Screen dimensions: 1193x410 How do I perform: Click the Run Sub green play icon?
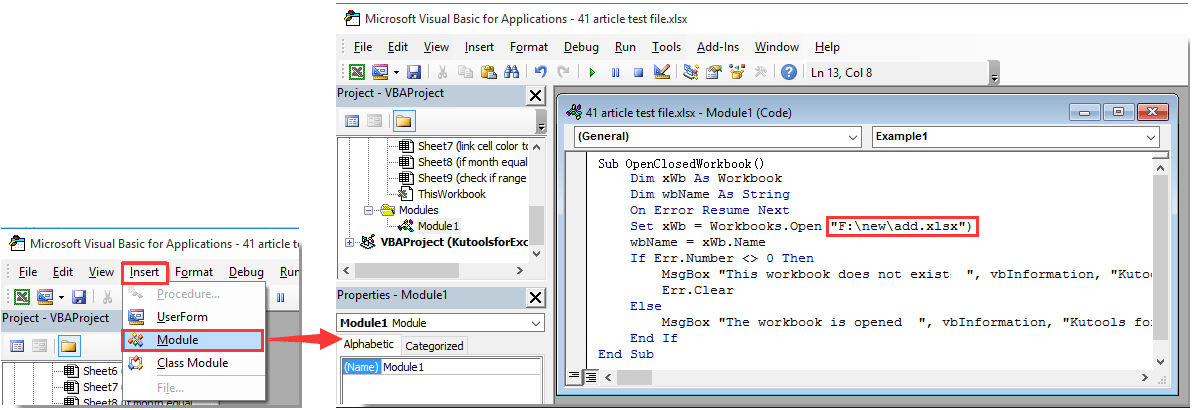592,72
